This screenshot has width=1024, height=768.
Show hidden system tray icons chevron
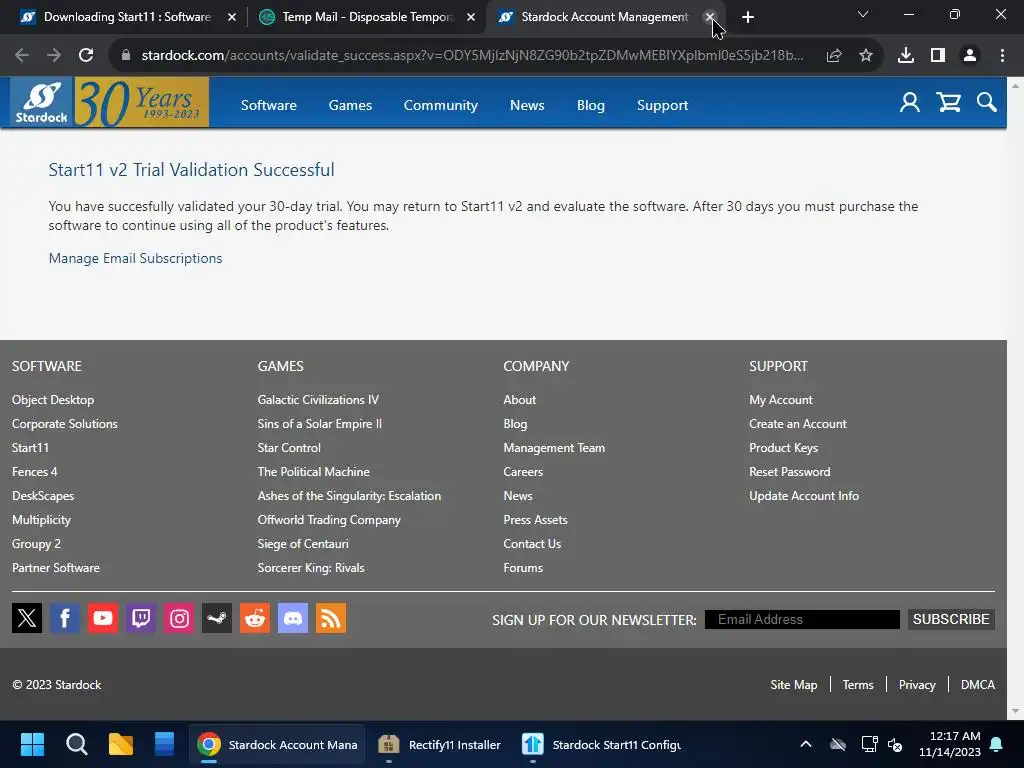click(x=806, y=744)
